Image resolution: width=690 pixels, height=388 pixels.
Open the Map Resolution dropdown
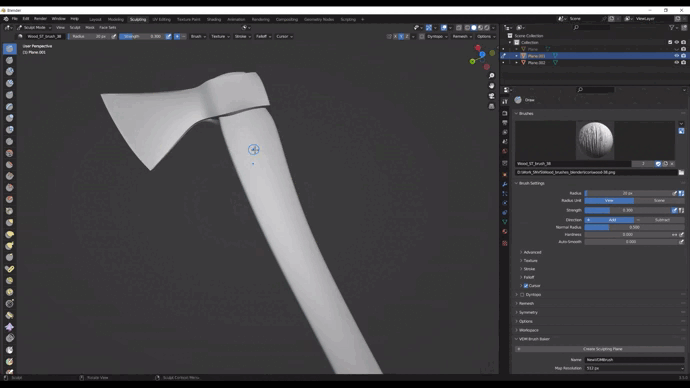[x=635, y=368]
